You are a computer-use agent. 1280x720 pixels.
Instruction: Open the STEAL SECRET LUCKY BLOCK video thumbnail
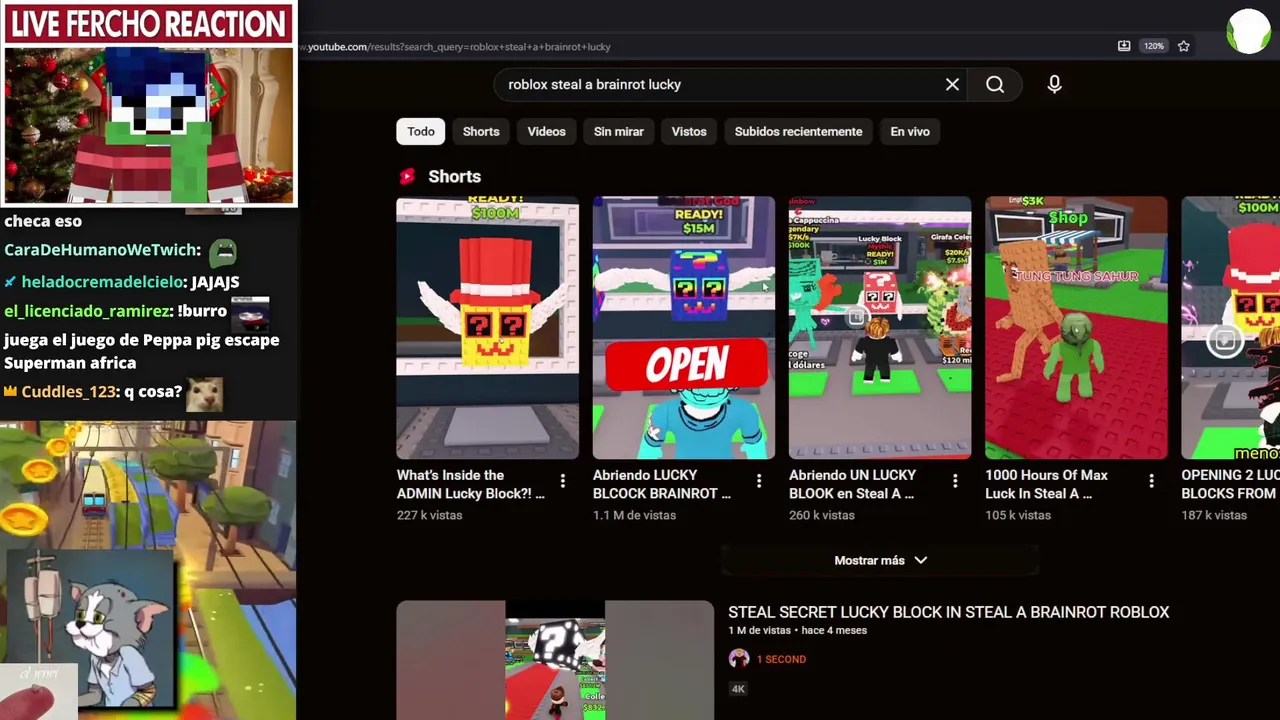click(555, 660)
